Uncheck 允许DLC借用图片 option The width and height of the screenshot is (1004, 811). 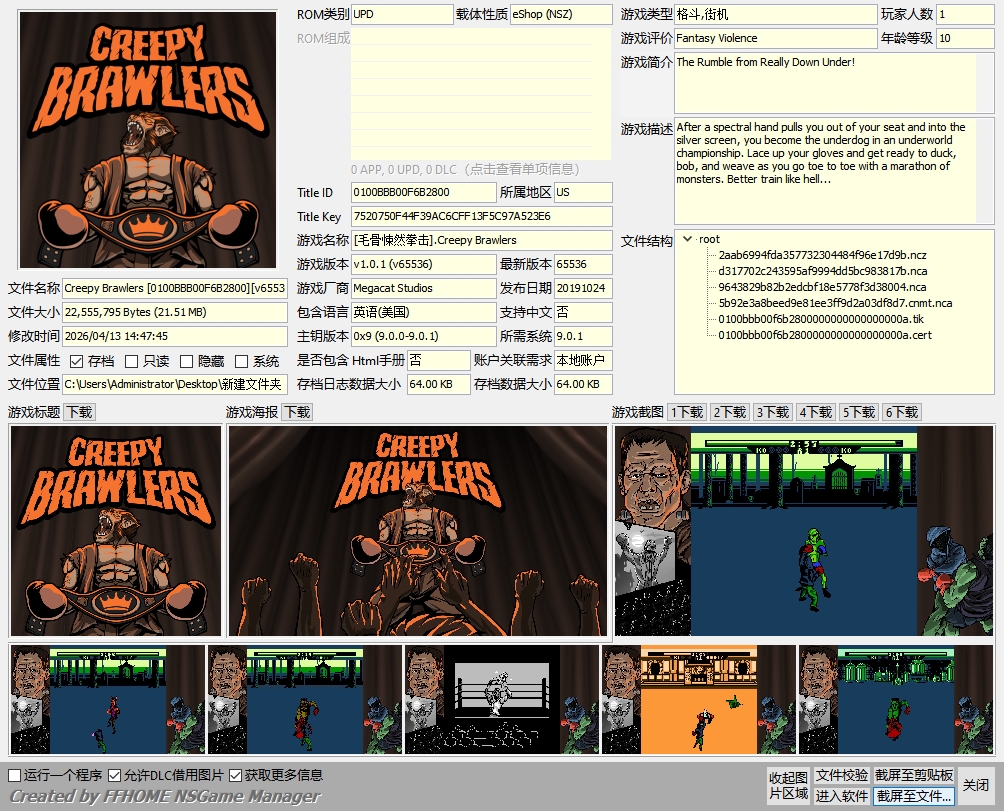coord(115,775)
